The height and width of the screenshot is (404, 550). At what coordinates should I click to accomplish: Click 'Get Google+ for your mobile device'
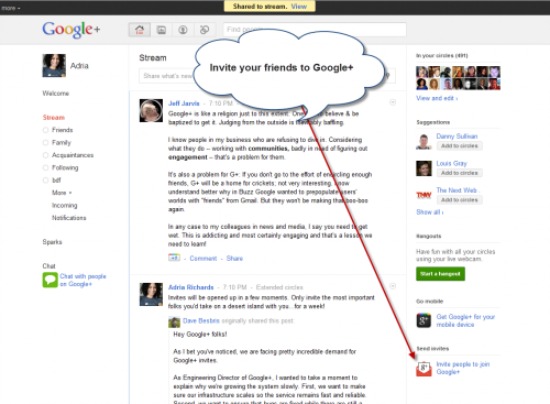coord(465,321)
